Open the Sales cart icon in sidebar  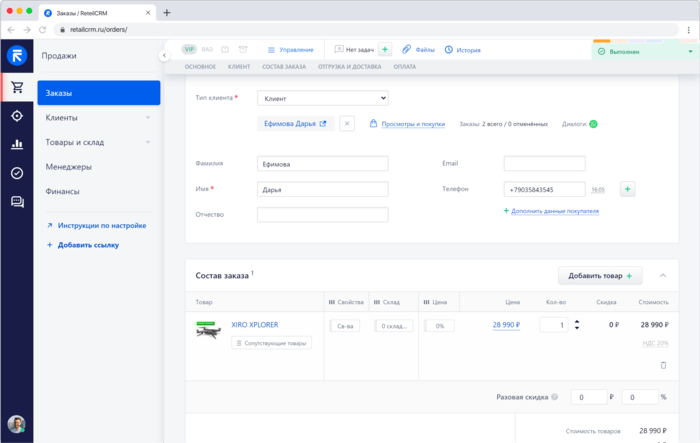[17, 87]
